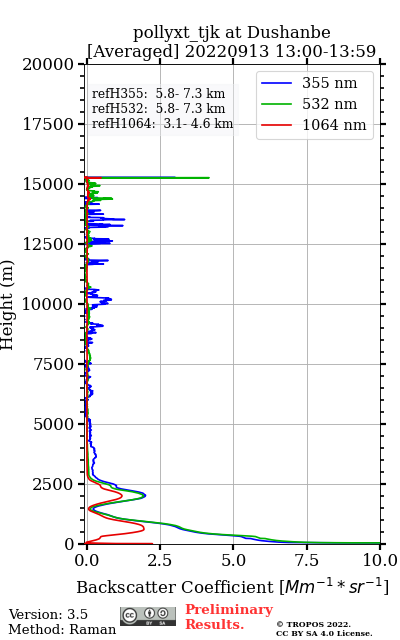400x640 pixels.
Task: Select the 1064 nm legend label
Action: (334, 125)
